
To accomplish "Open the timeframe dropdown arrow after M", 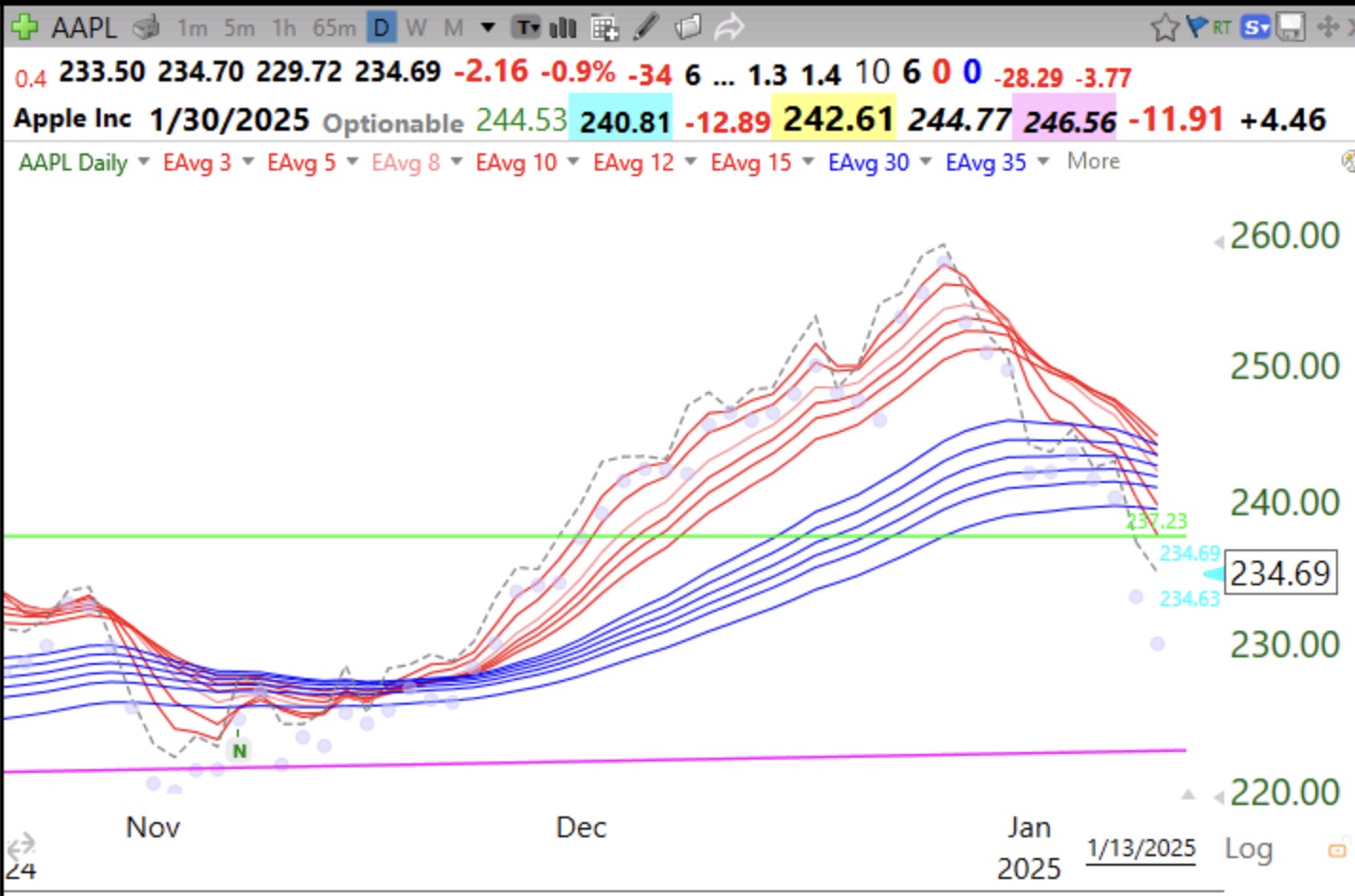I will (x=487, y=27).
